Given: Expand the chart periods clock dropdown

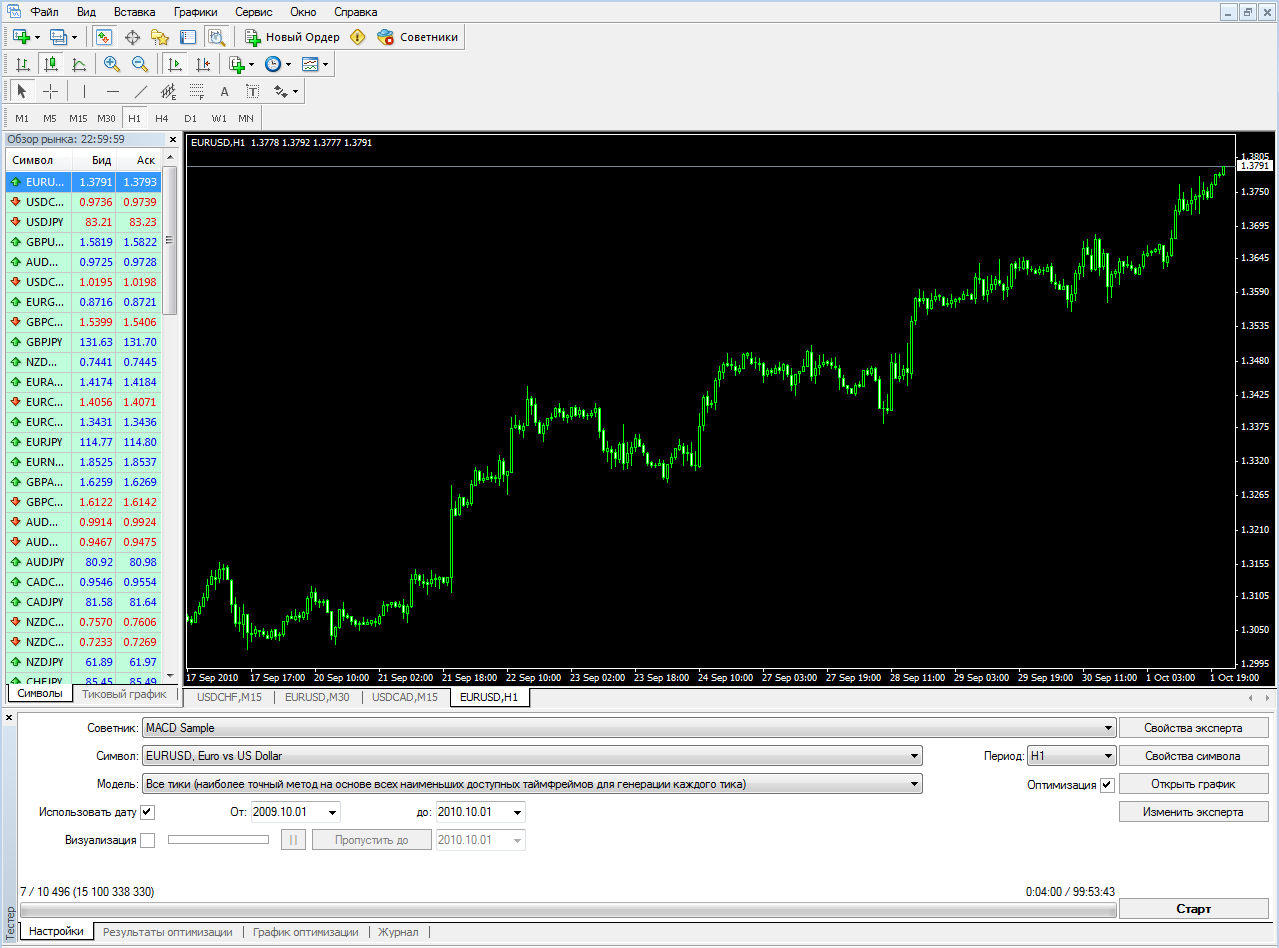Looking at the screenshot, I should click(x=288, y=64).
